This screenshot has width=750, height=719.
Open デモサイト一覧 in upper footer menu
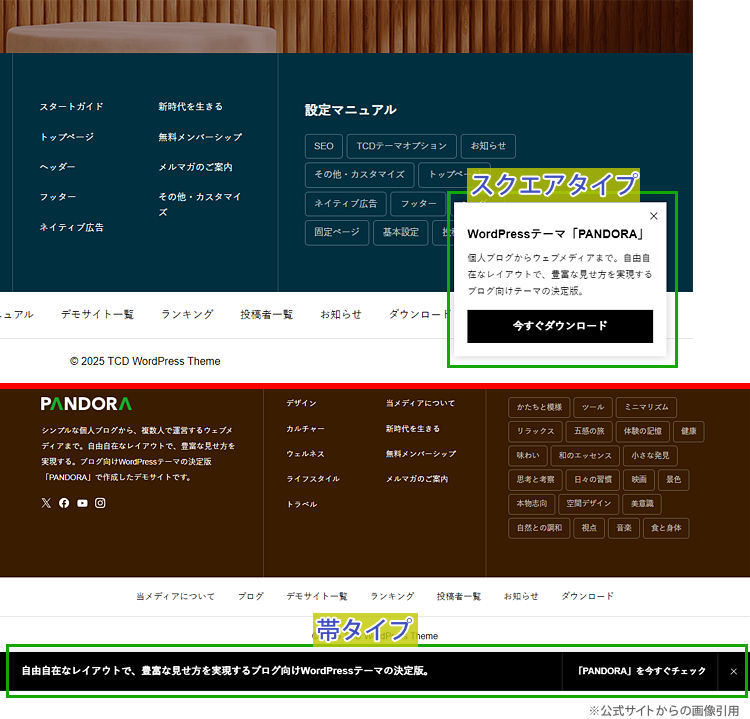[97, 314]
